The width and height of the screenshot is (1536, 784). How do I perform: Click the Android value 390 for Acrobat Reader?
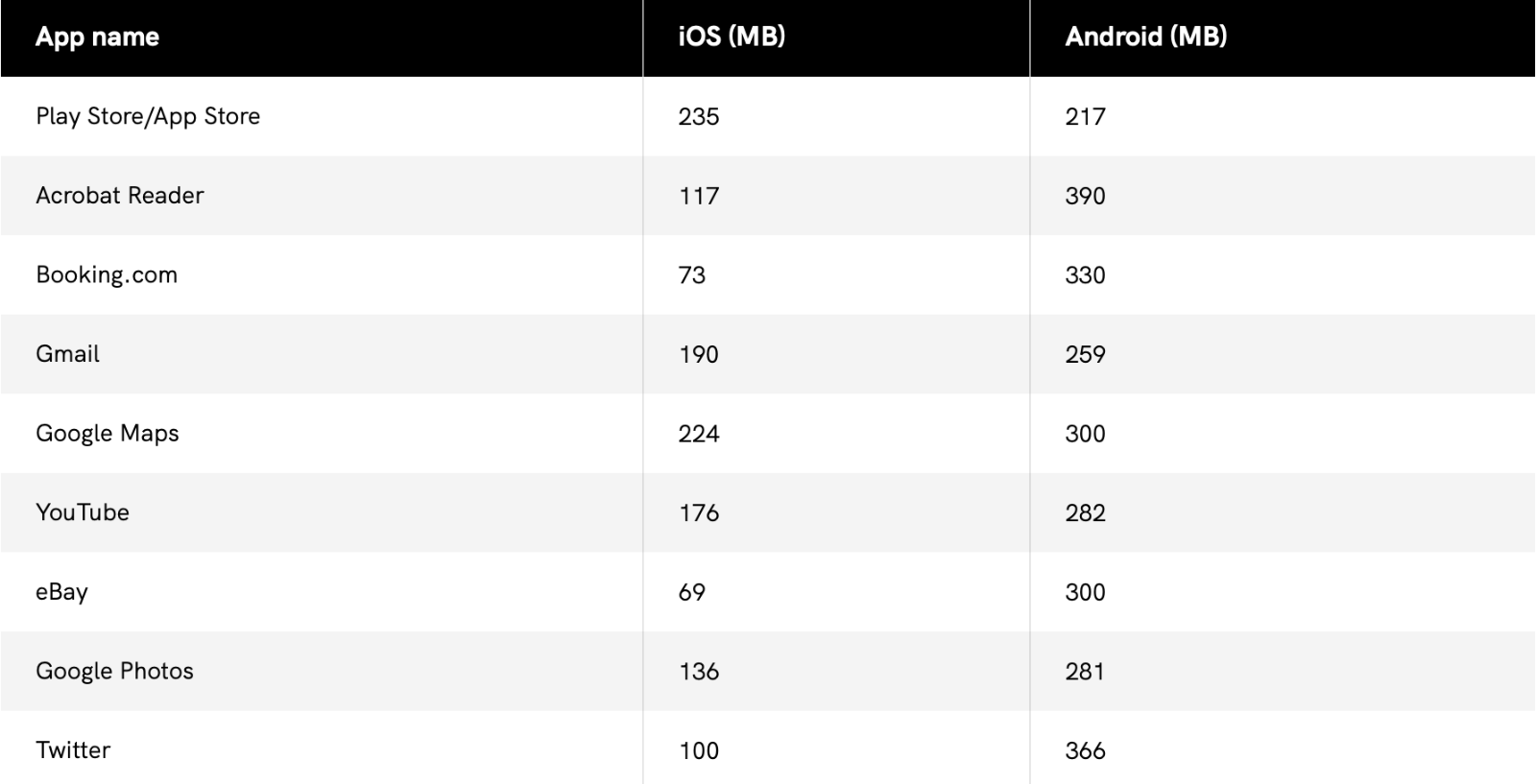click(x=1085, y=196)
